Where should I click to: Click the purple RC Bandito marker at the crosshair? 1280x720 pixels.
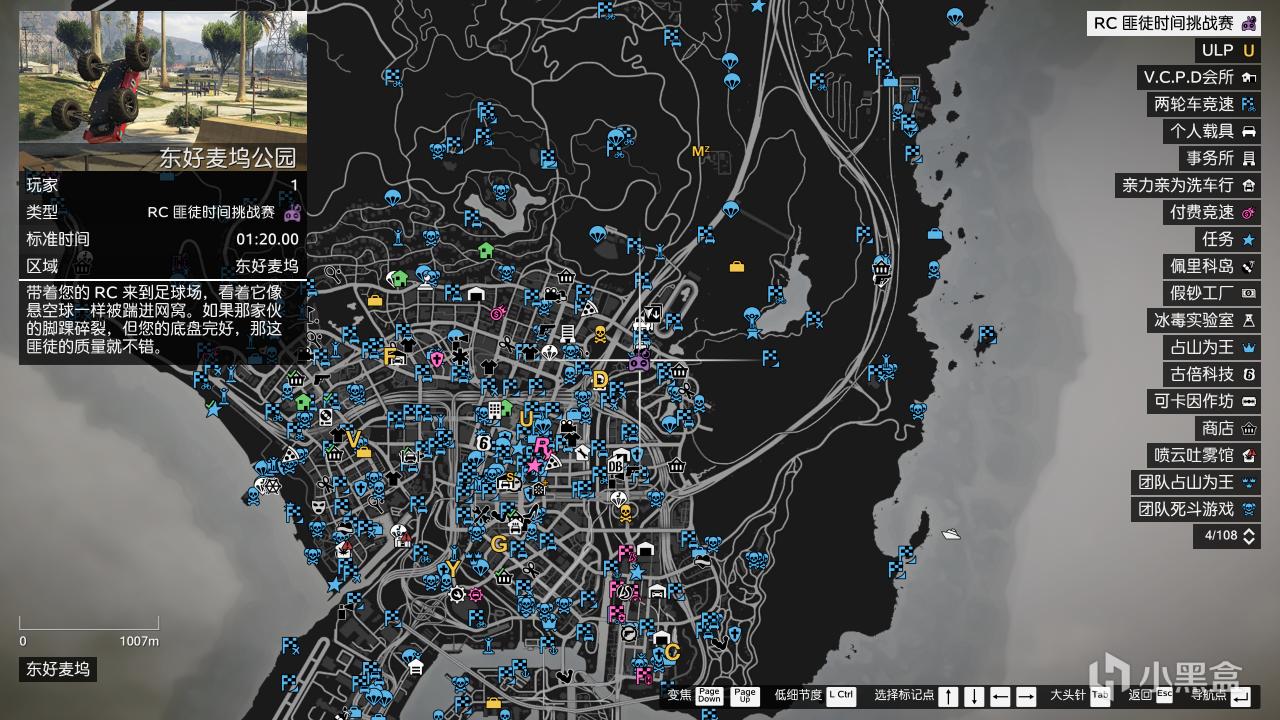pyautogui.click(x=639, y=361)
